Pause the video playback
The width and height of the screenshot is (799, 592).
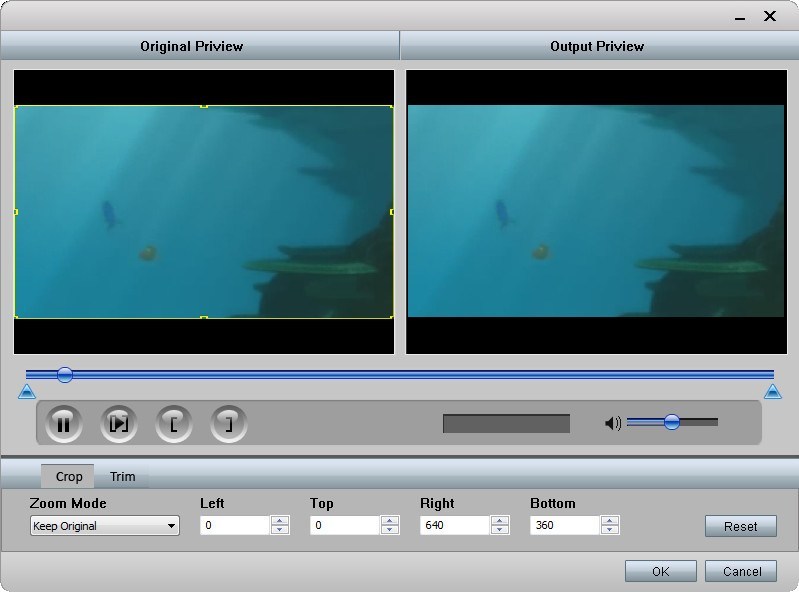coord(64,424)
